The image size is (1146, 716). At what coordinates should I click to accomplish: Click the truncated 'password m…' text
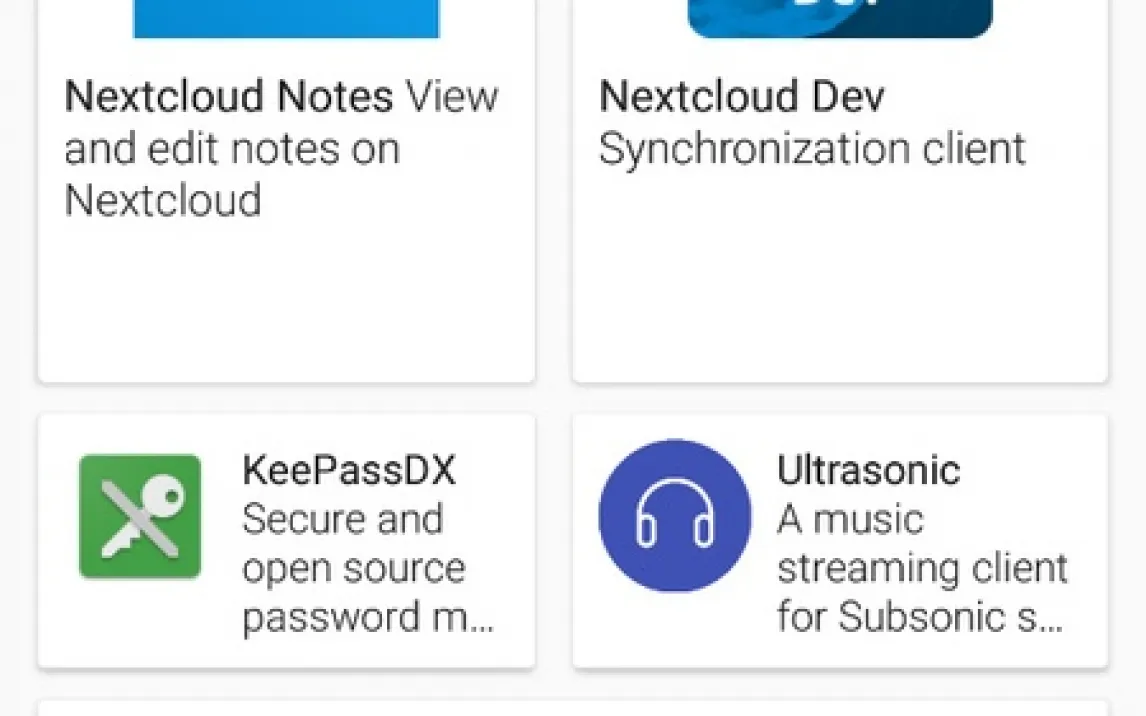368,617
